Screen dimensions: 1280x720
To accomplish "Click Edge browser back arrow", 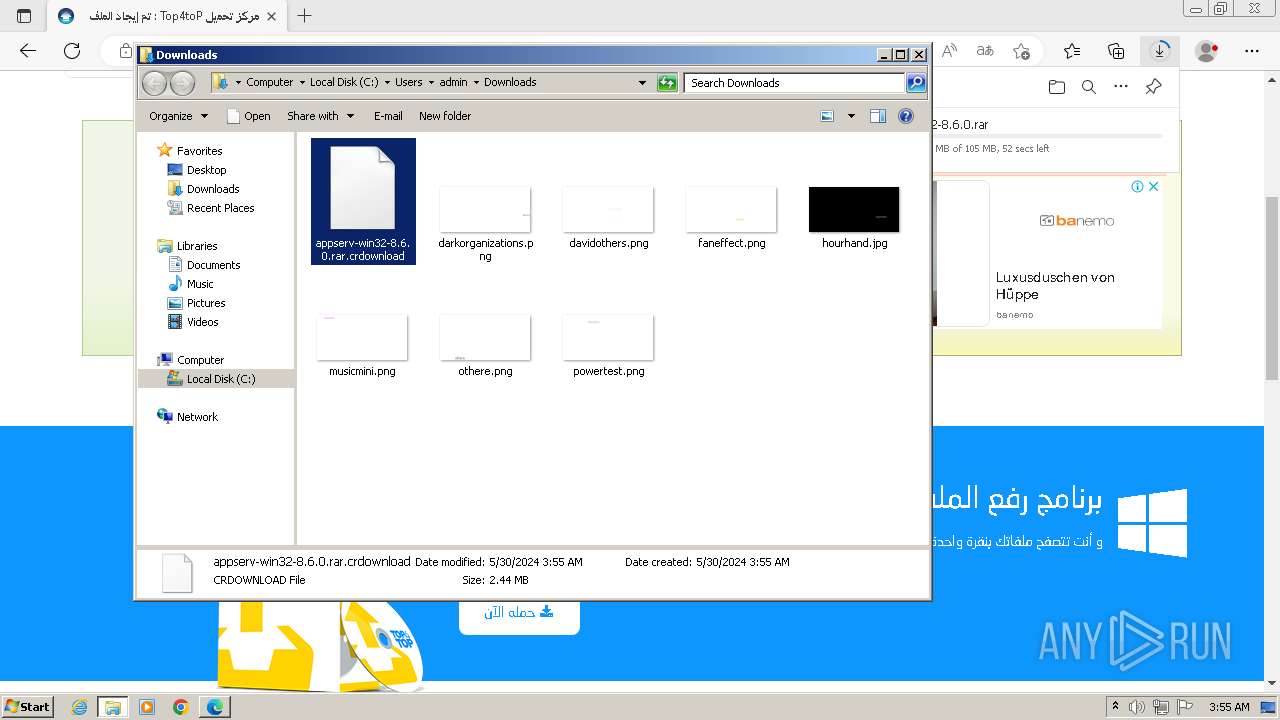I will [28, 50].
